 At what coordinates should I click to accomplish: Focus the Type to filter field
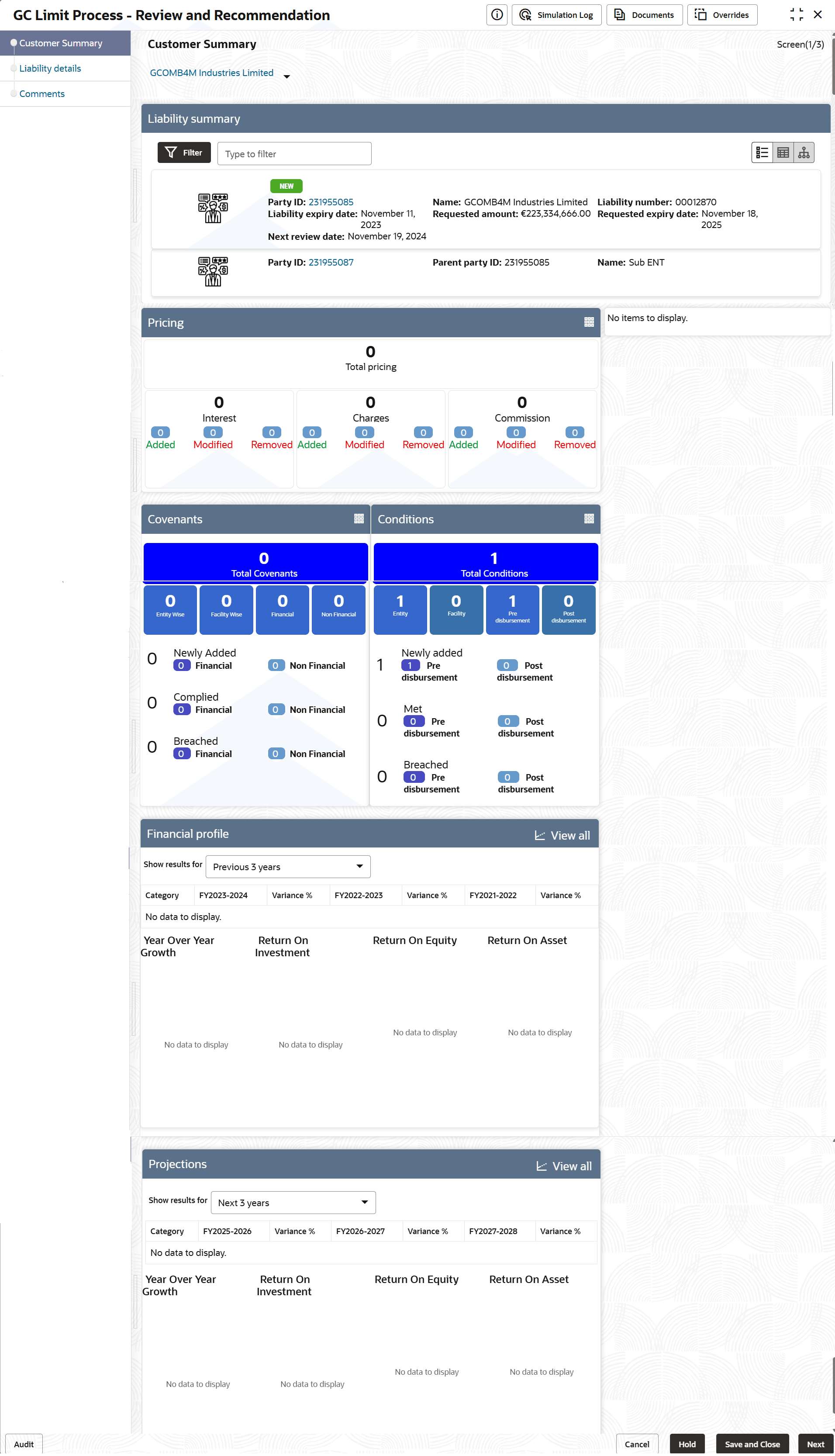pos(294,153)
